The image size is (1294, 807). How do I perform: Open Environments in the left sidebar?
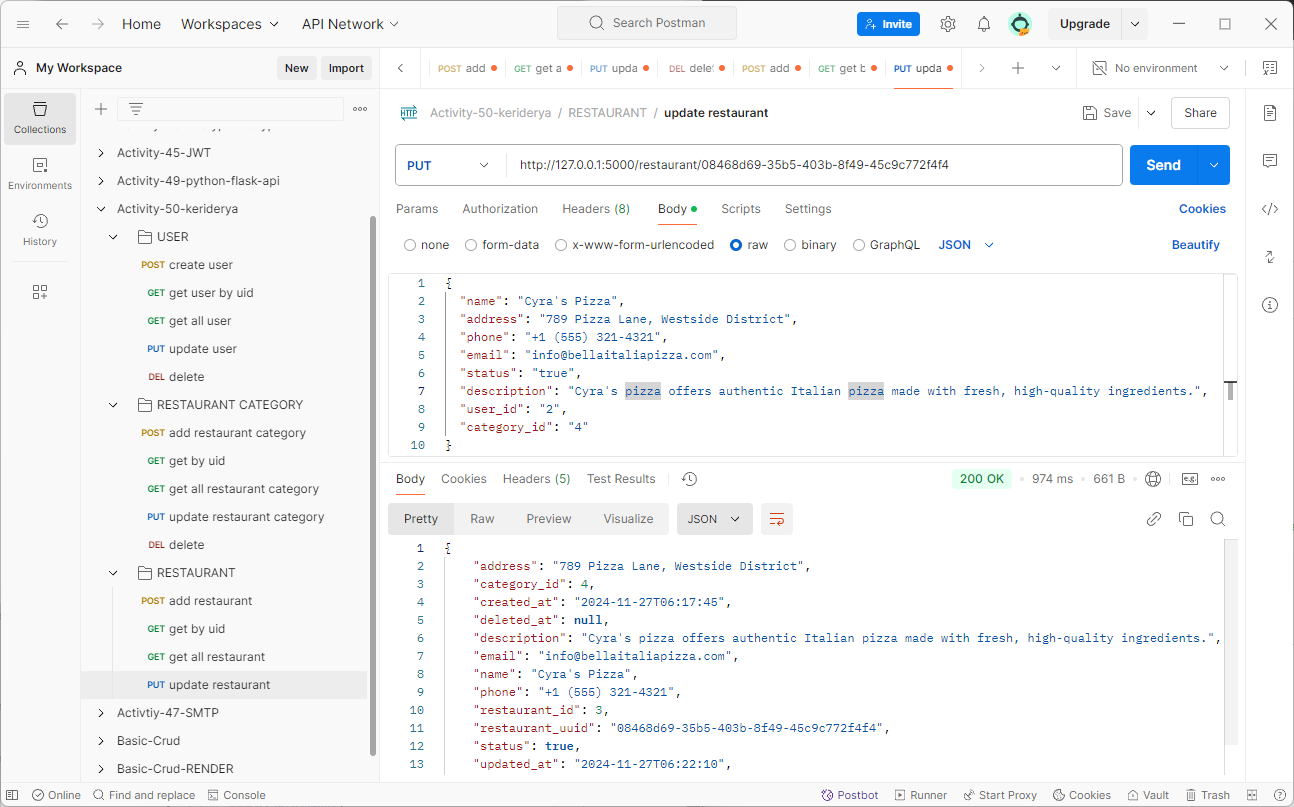point(40,173)
